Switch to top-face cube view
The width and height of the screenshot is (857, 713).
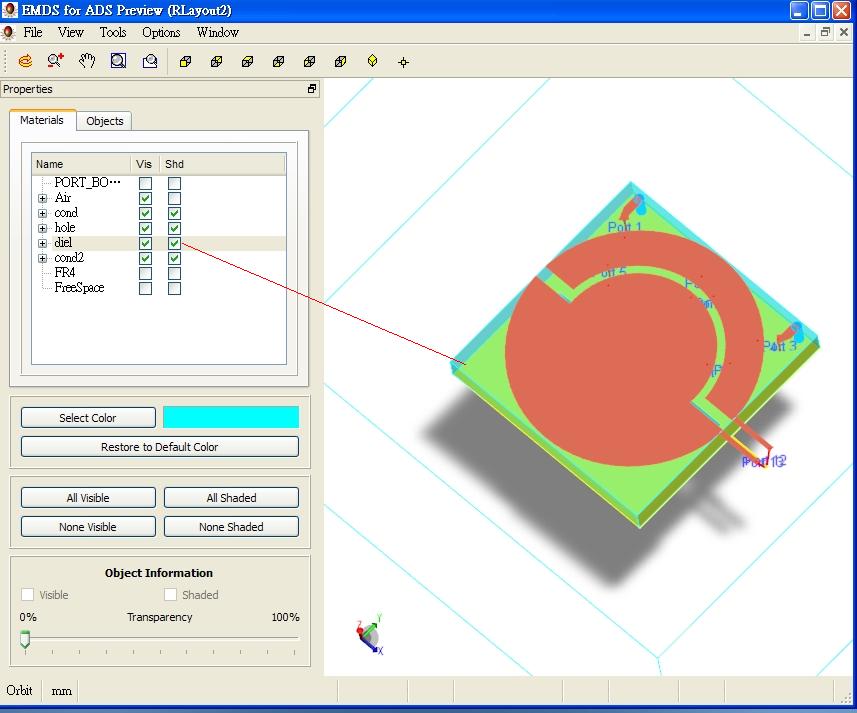tap(248, 62)
